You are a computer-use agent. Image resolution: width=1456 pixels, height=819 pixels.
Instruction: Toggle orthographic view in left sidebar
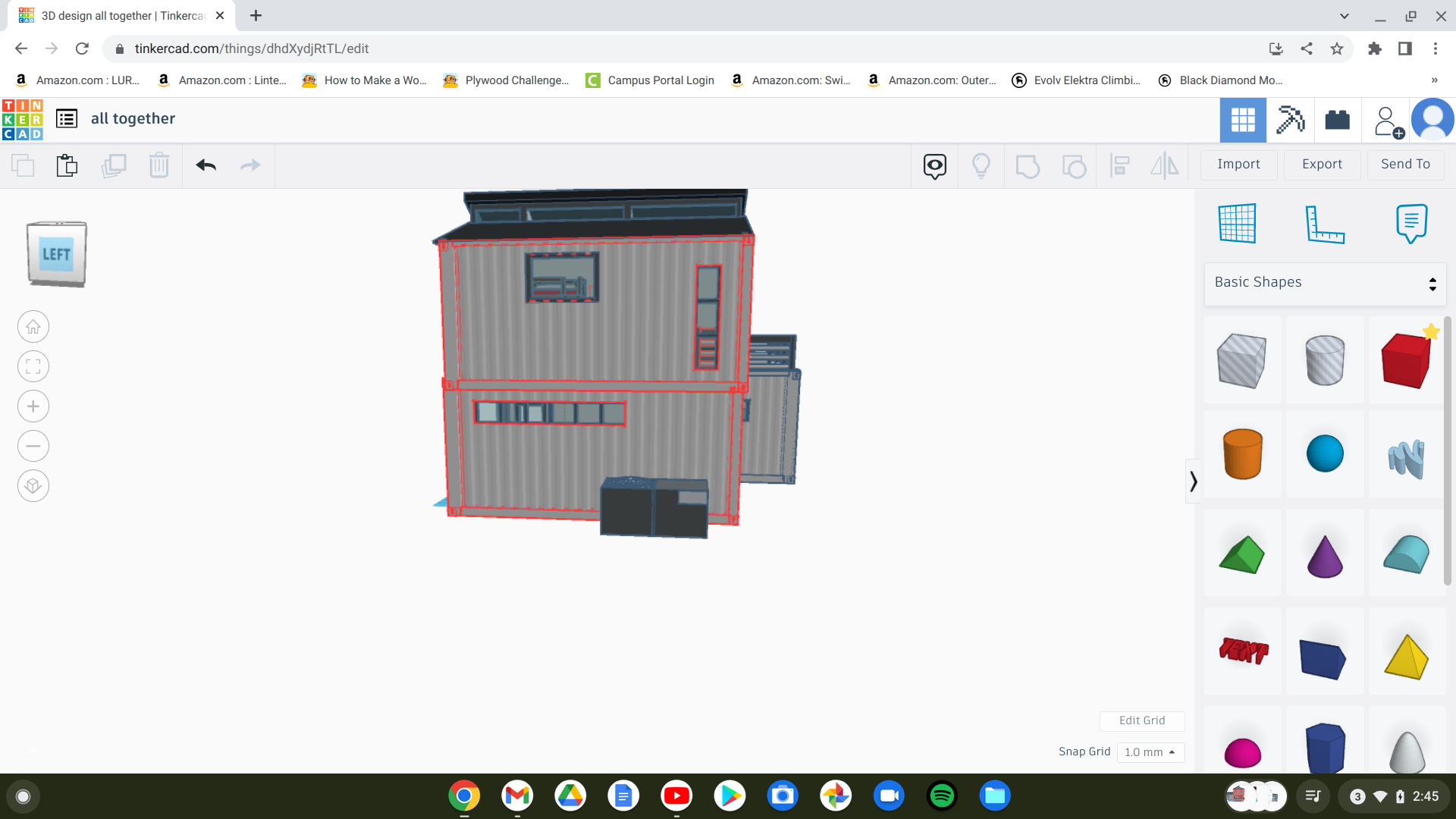pos(33,485)
